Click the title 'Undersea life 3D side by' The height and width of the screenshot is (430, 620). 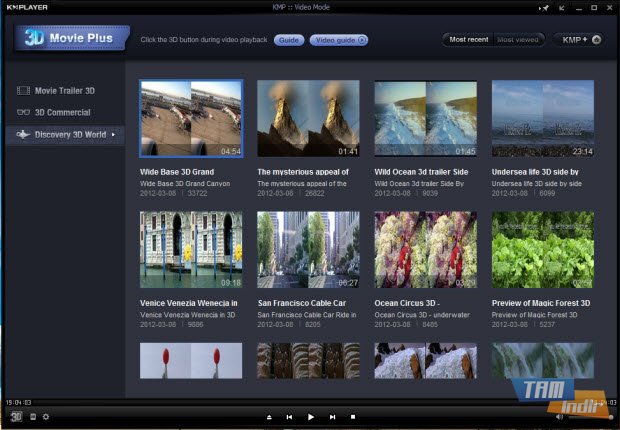[535, 172]
